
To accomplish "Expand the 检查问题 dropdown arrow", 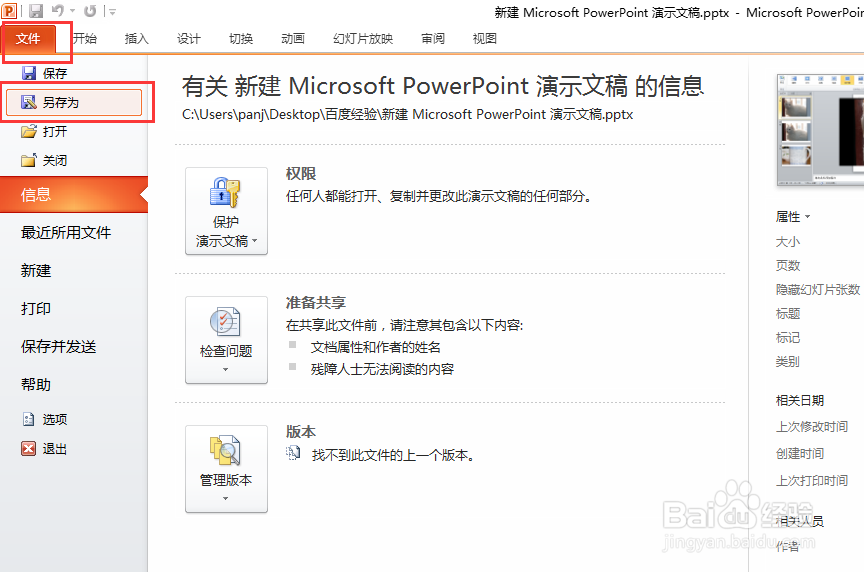I will point(225,370).
